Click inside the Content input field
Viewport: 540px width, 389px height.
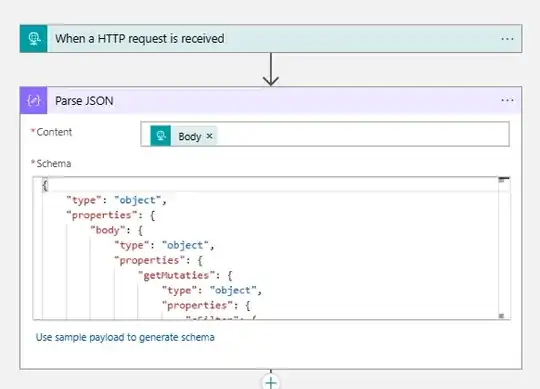(x=325, y=134)
